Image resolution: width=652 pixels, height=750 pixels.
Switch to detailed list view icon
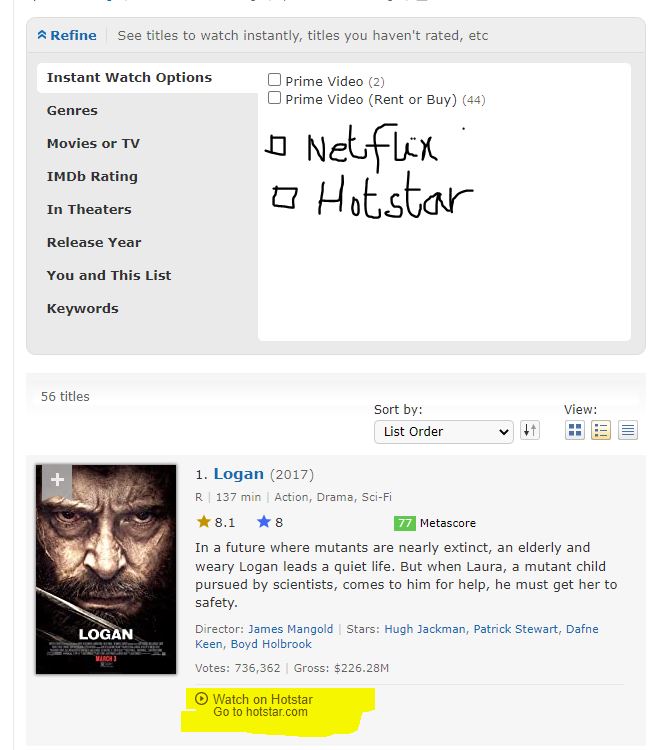601,431
